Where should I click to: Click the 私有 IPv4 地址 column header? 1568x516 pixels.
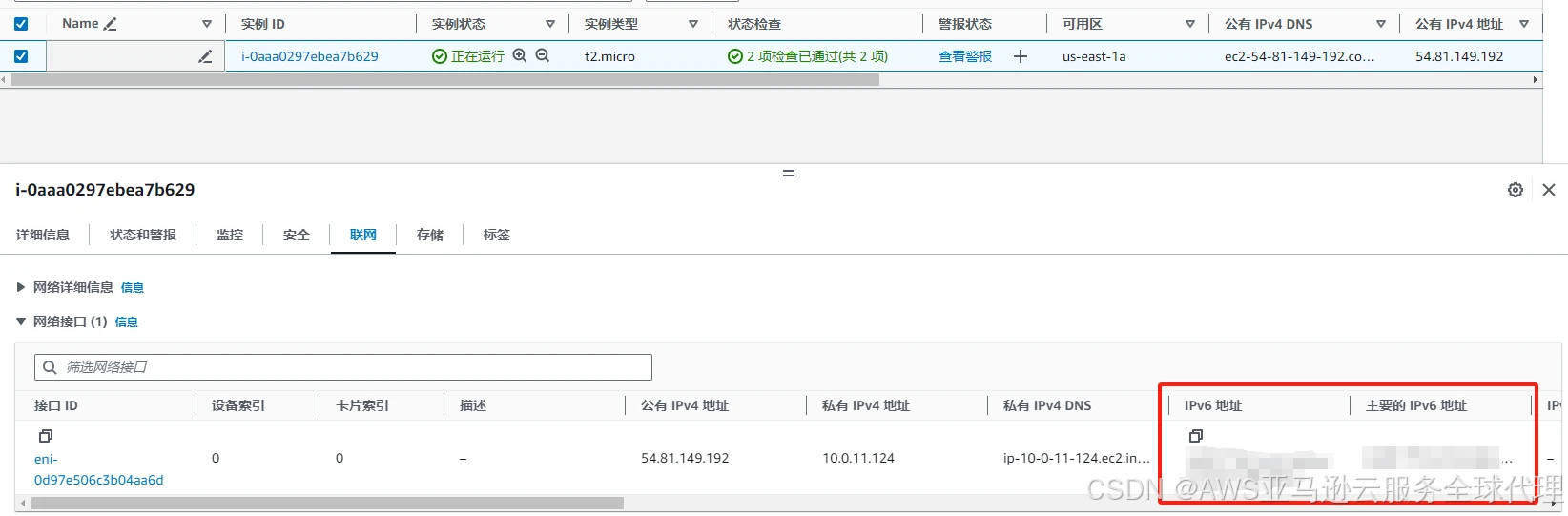click(x=866, y=405)
